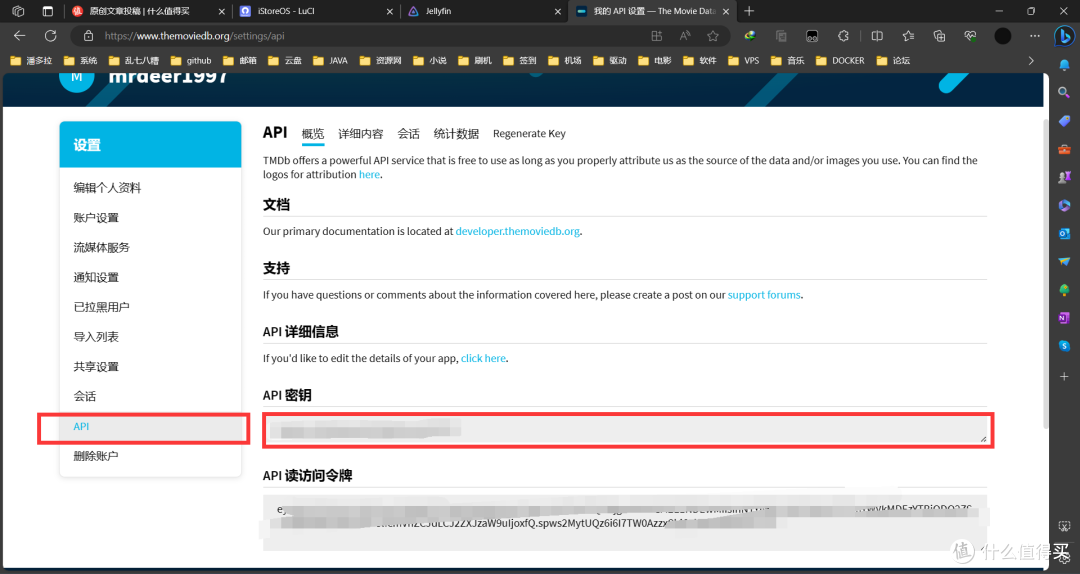Select the 概览 tab in API section
The image size is (1080, 574).
click(313, 134)
